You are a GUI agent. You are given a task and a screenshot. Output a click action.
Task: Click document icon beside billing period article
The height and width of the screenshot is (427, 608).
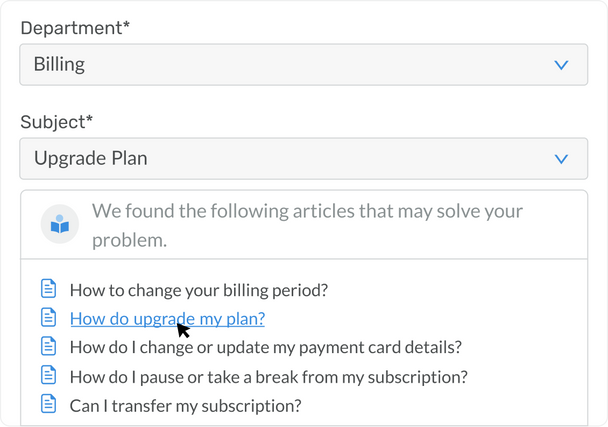(x=48, y=289)
